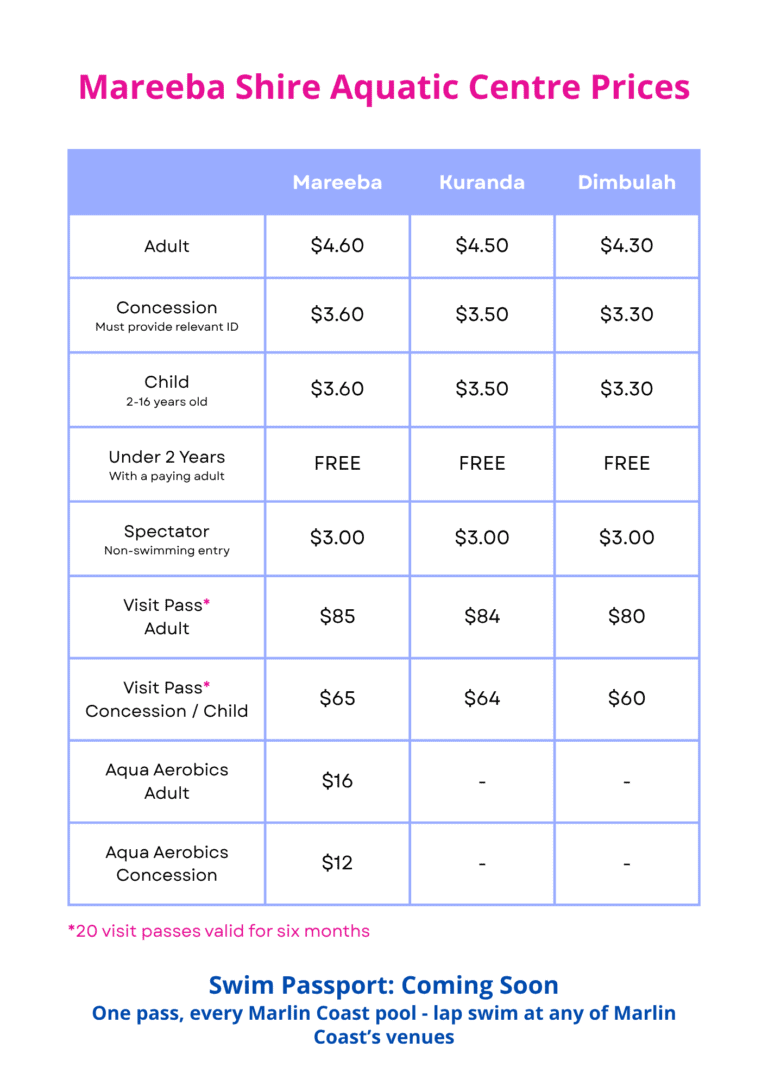Click Dimbulah adult price $4.30
Viewport: 768px width, 1086px height.
(627, 245)
